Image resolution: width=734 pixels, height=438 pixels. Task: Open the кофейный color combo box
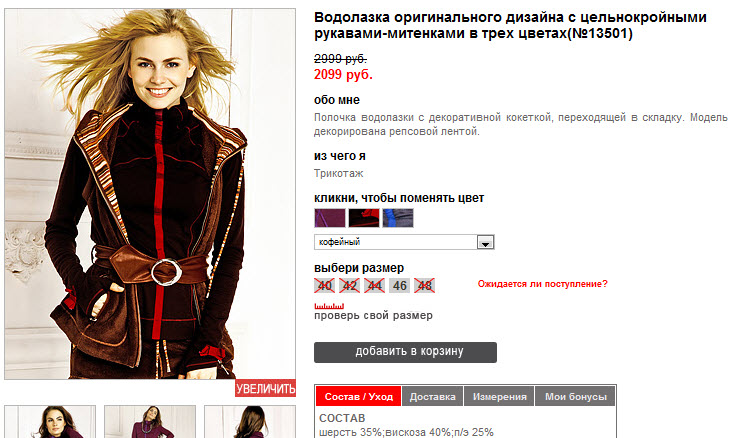coord(404,242)
